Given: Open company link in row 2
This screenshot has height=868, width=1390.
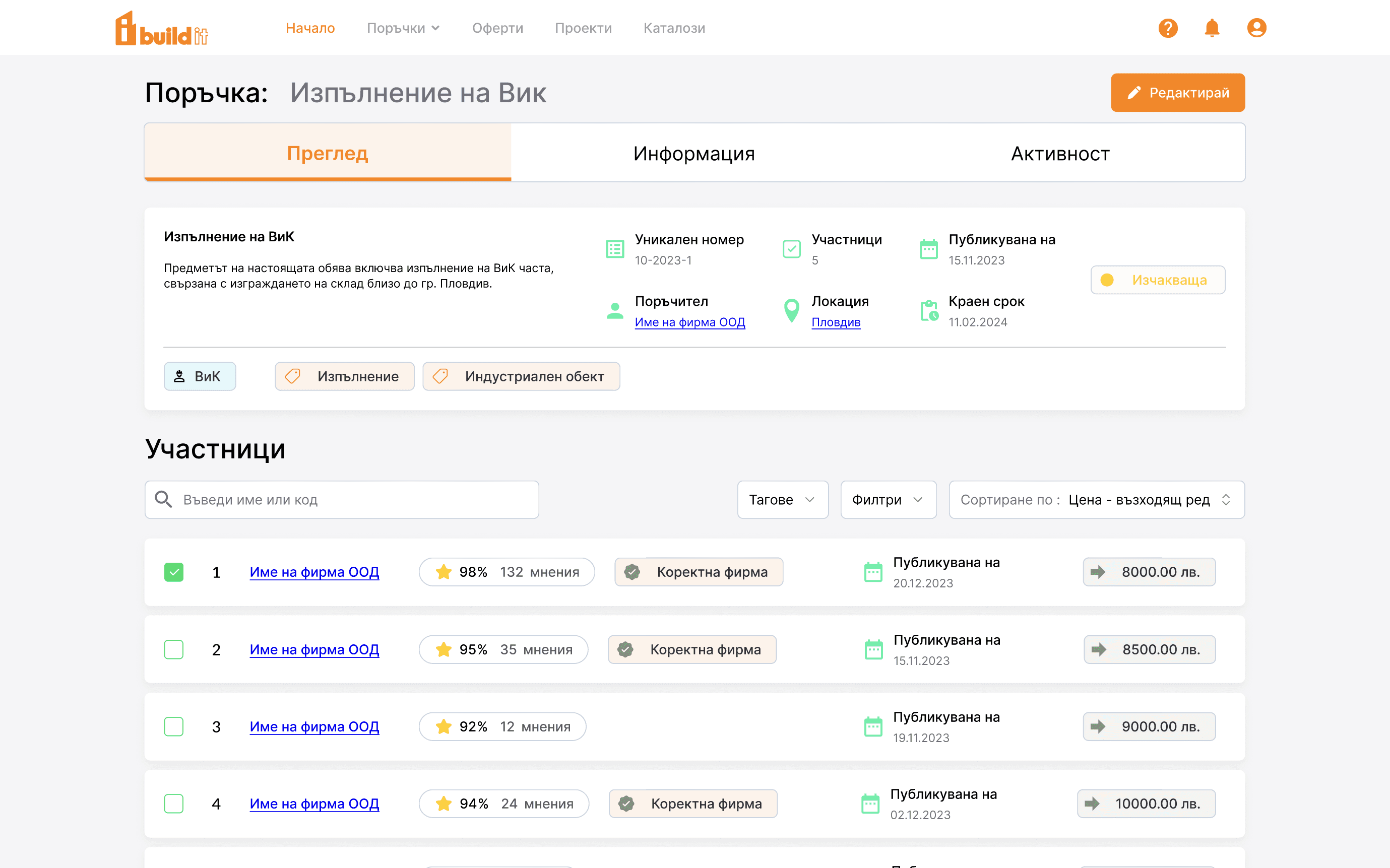Looking at the screenshot, I should point(314,649).
